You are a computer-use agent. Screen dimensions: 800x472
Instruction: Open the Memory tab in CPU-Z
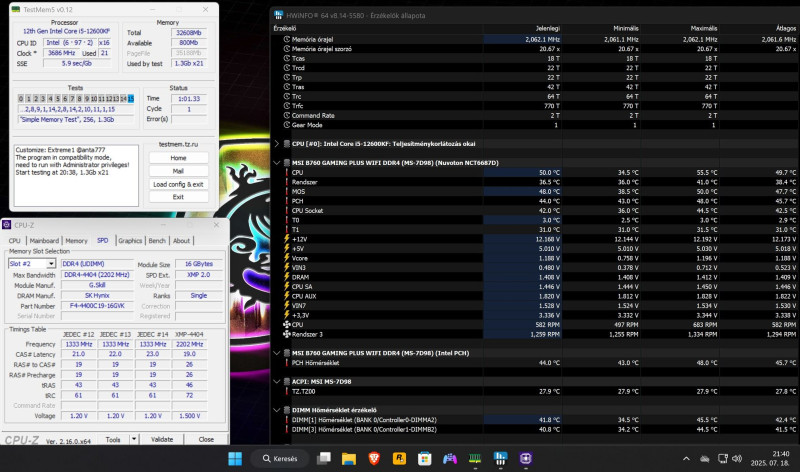[76, 241]
